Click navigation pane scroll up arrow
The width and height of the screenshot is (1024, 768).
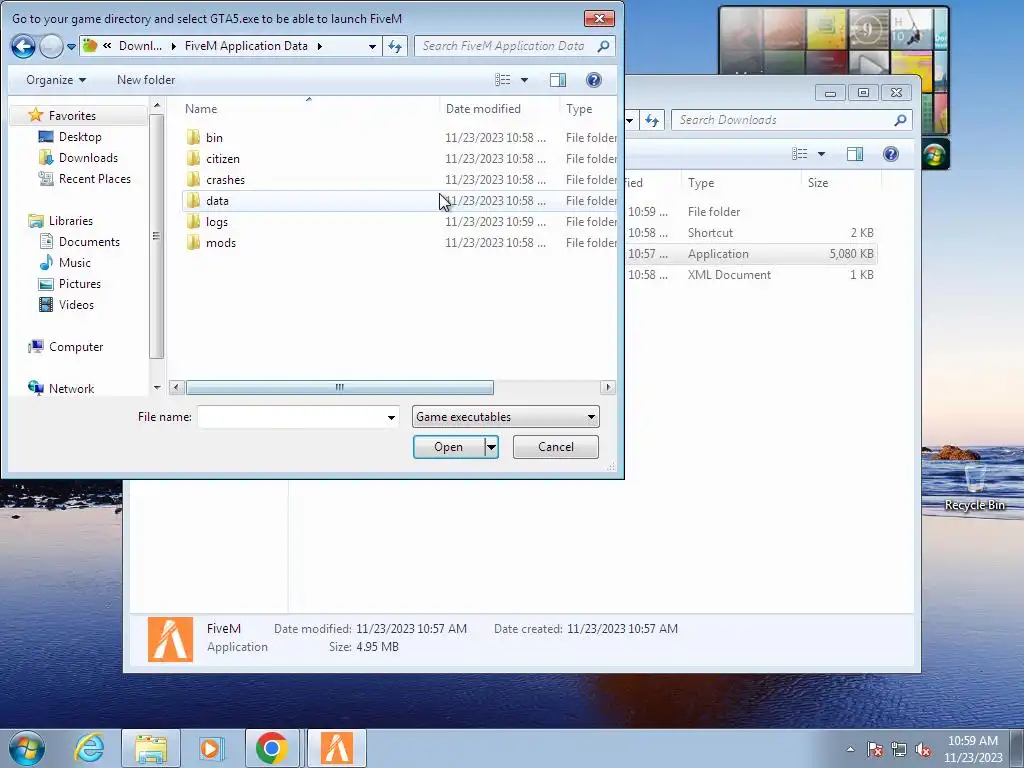point(157,105)
